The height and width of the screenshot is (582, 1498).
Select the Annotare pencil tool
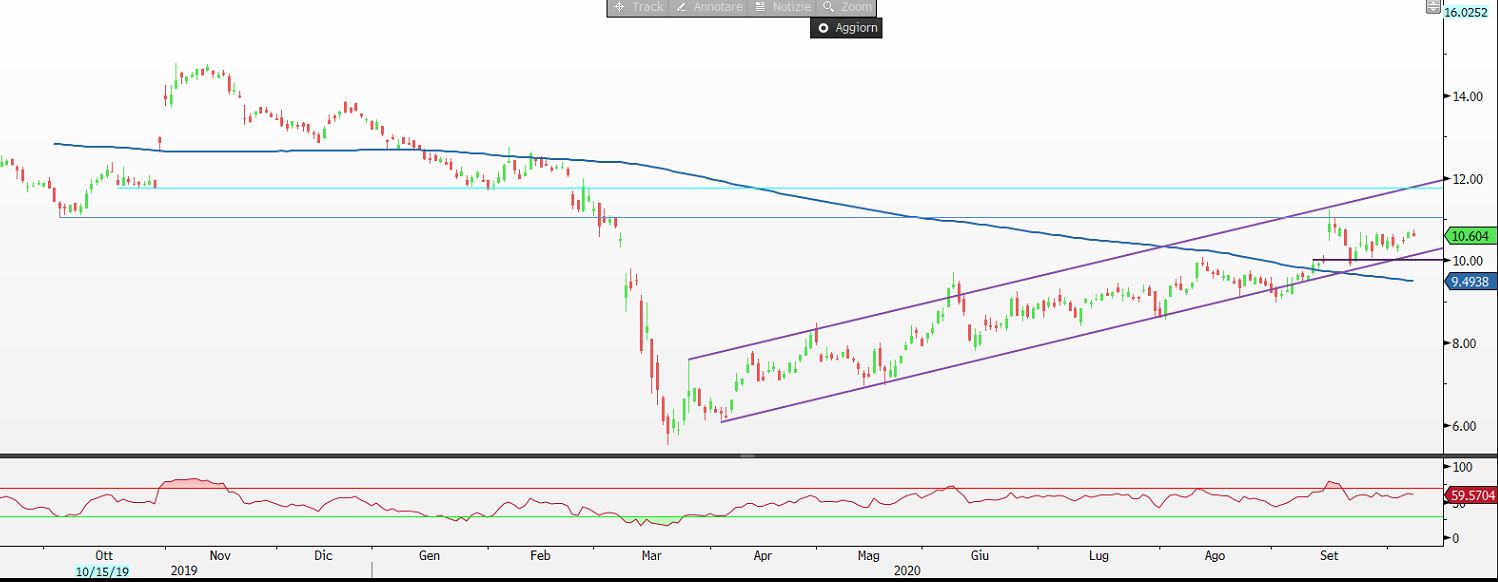click(709, 7)
